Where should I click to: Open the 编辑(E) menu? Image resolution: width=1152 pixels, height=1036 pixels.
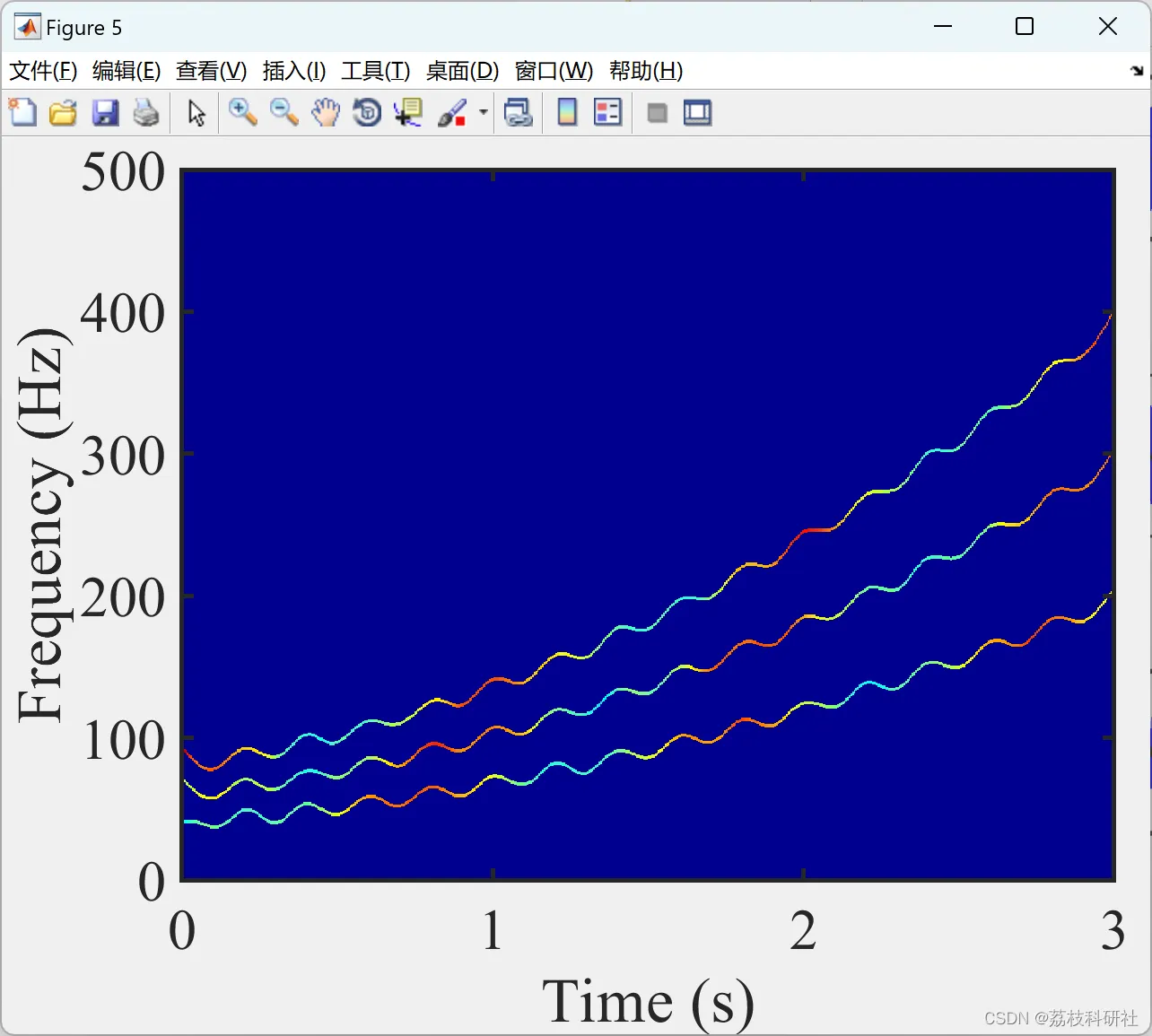click(x=127, y=71)
